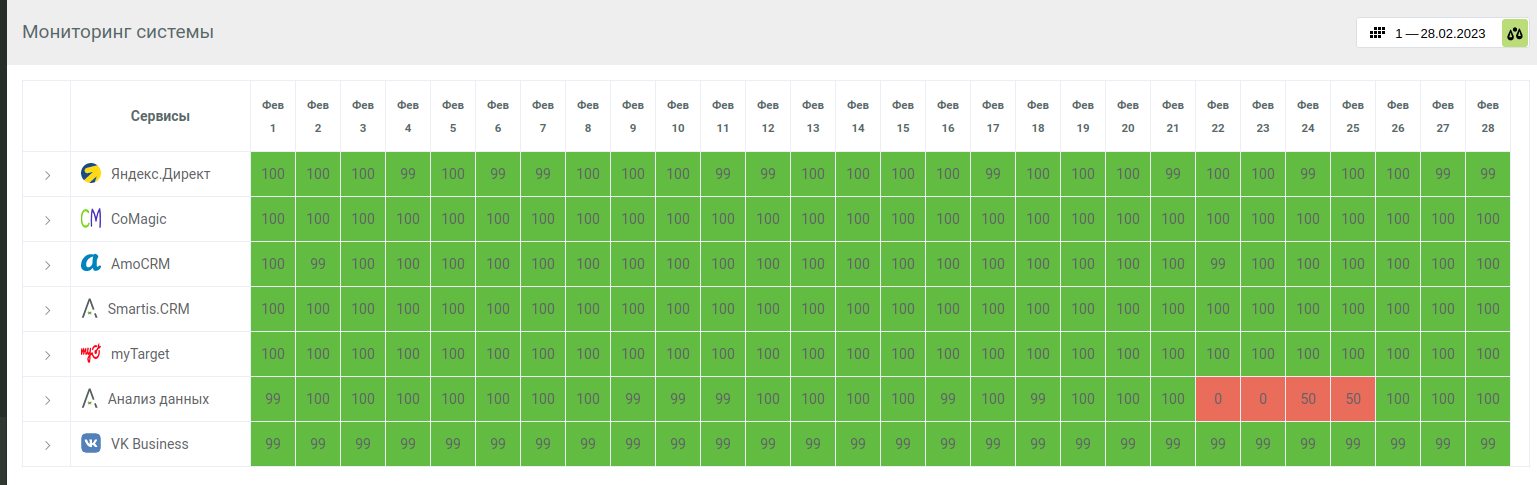Image resolution: width=1537 pixels, height=485 pixels.
Task: Select the Фев 14 column header
Action: pyautogui.click(x=858, y=116)
